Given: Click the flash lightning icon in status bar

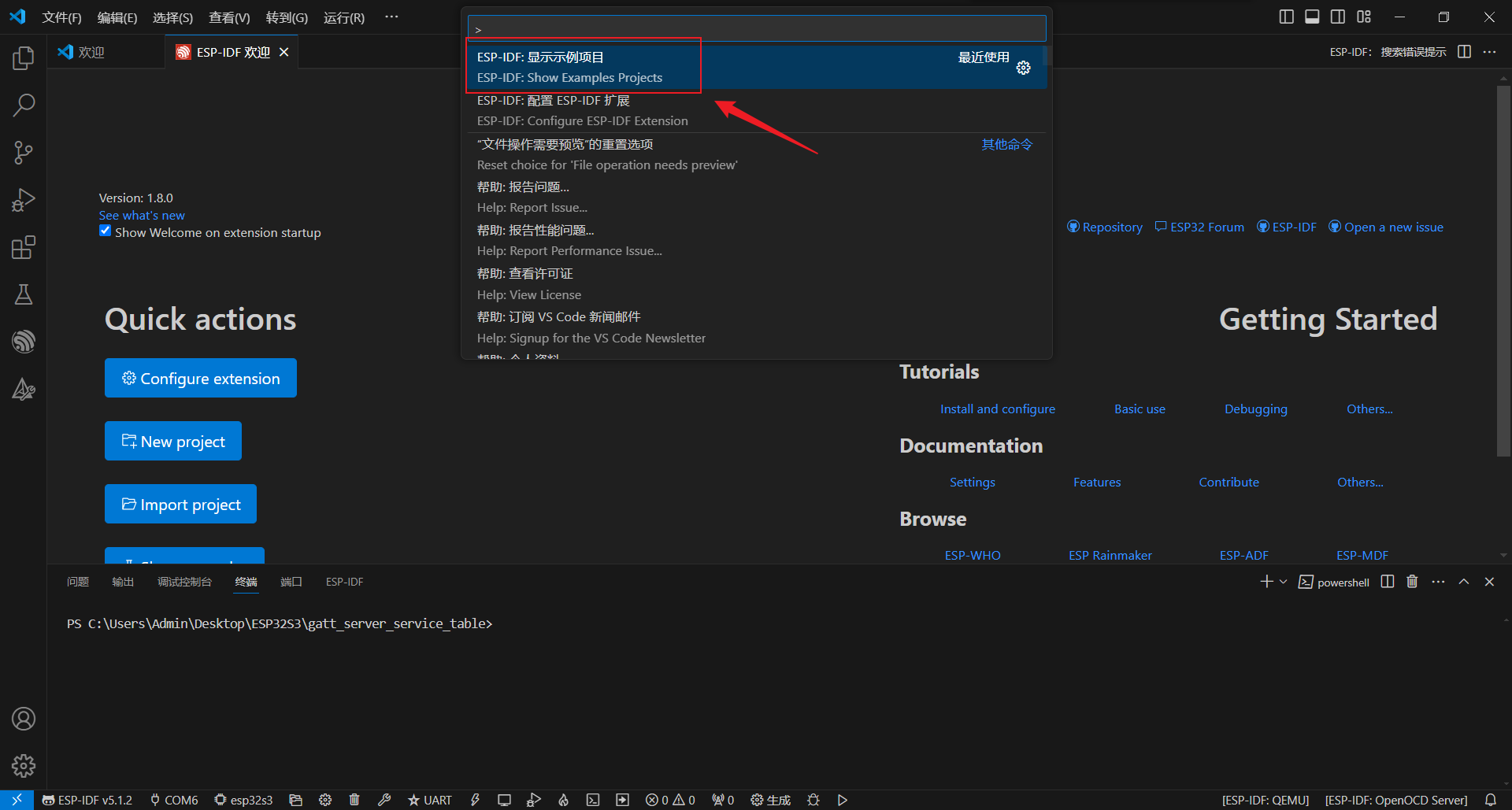Looking at the screenshot, I should point(475,800).
